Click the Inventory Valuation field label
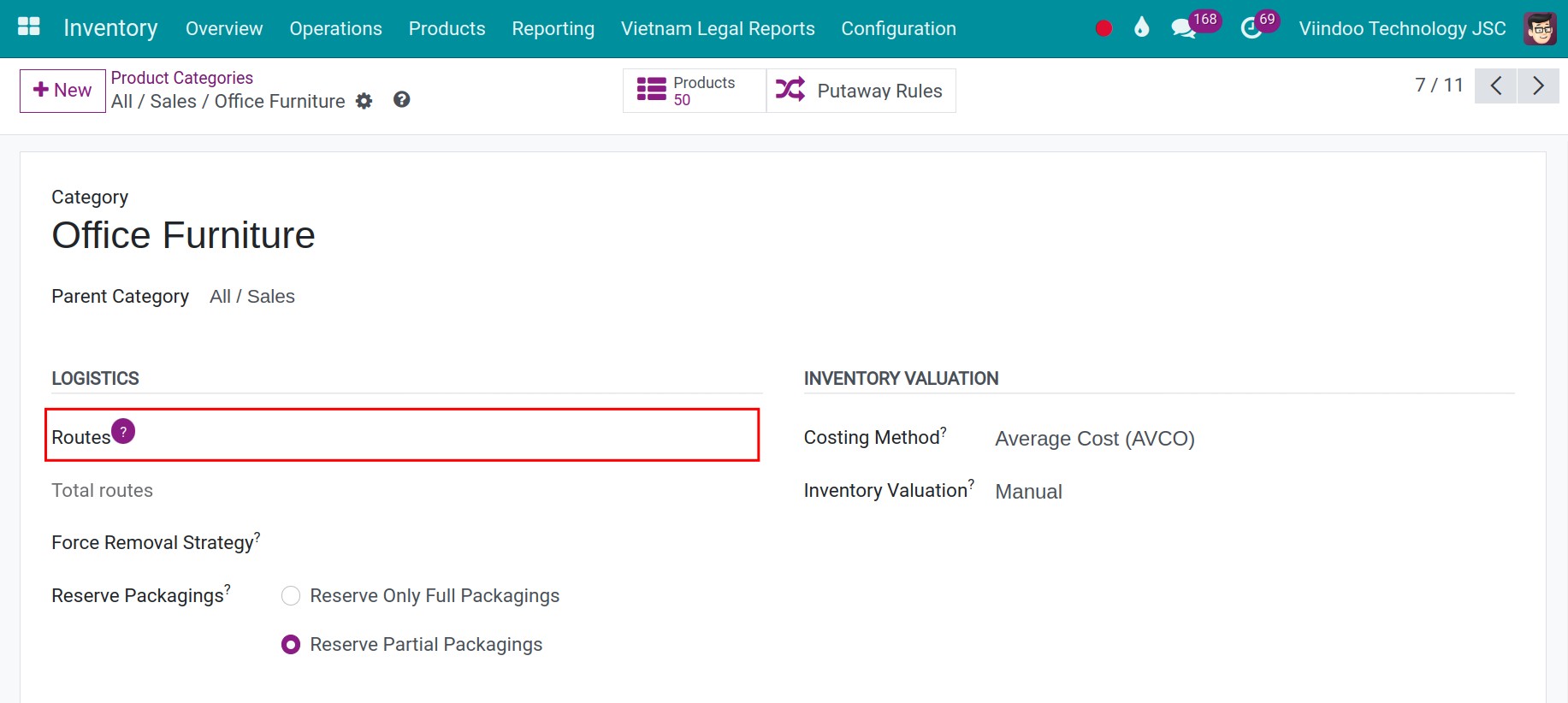 tap(885, 490)
